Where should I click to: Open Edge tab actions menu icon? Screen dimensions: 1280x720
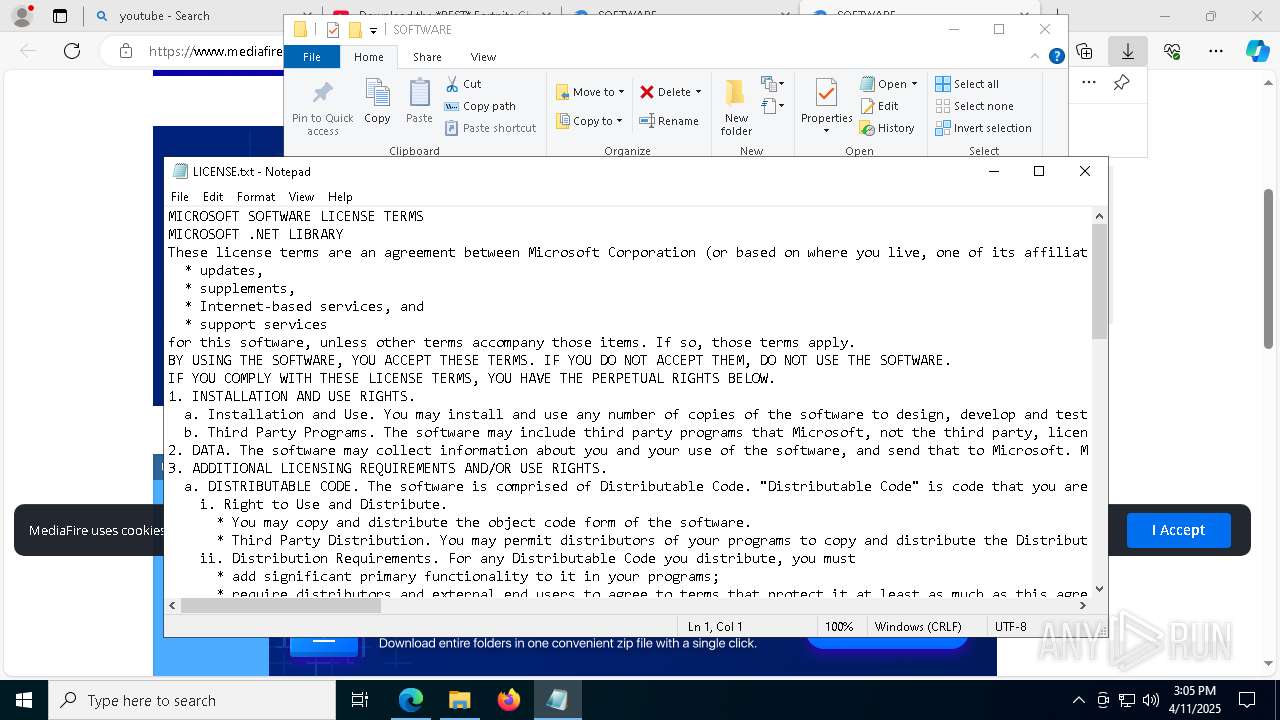(x=60, y=16)
